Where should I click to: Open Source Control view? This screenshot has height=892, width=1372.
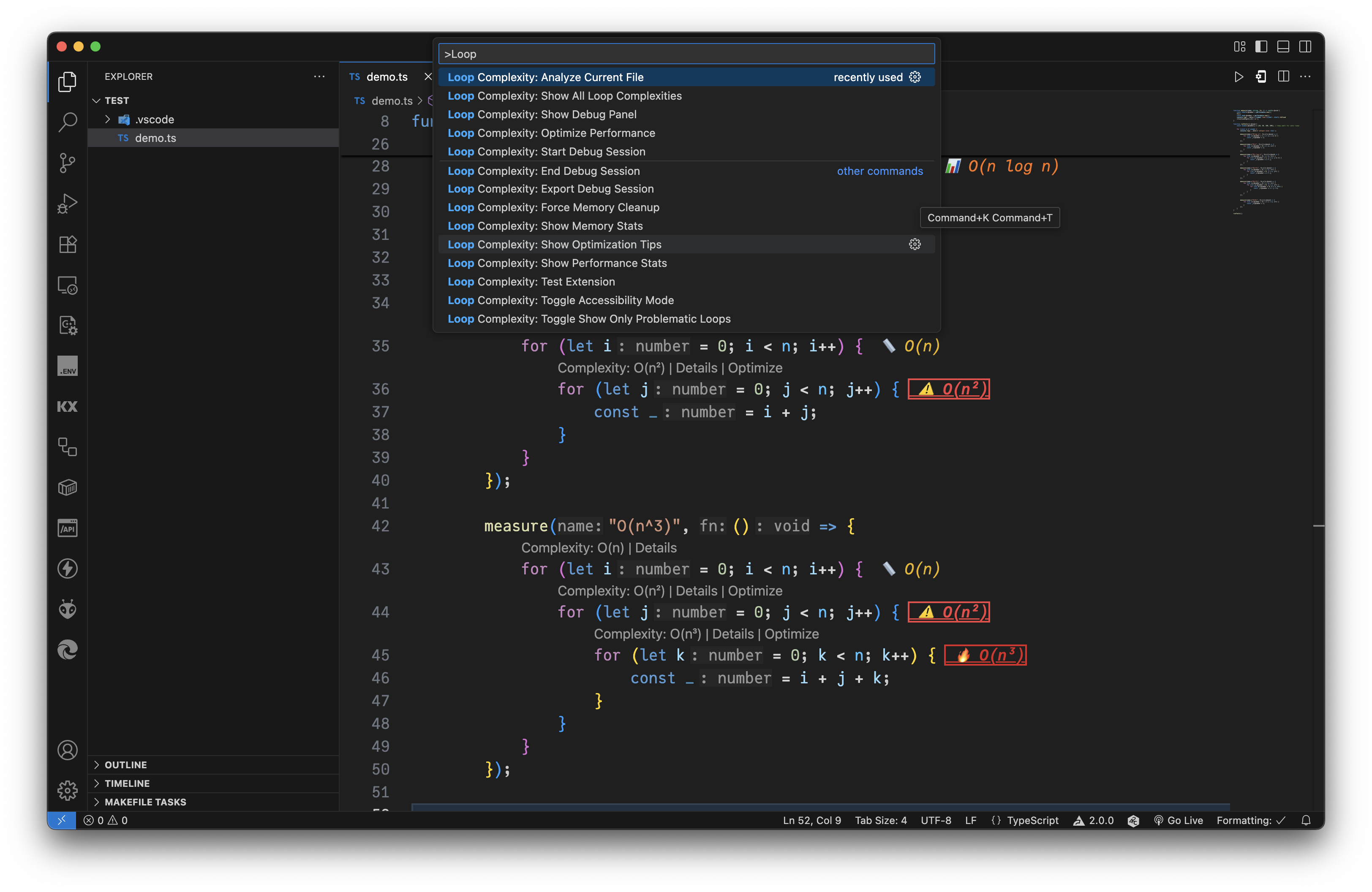[x=68, y=163]
